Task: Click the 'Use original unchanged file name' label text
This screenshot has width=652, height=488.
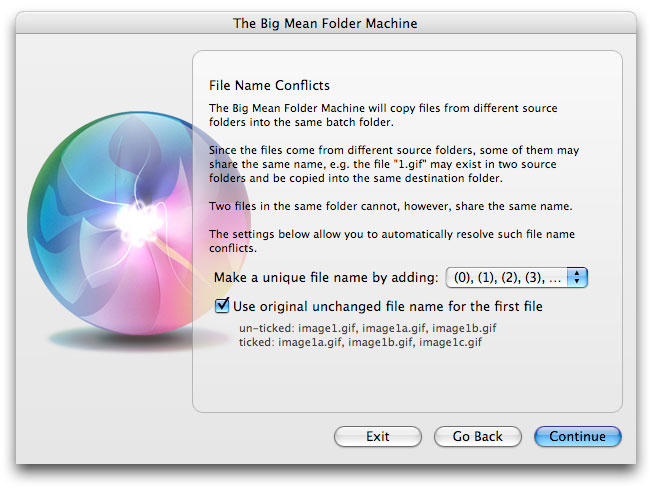Action: pos(388,306)
